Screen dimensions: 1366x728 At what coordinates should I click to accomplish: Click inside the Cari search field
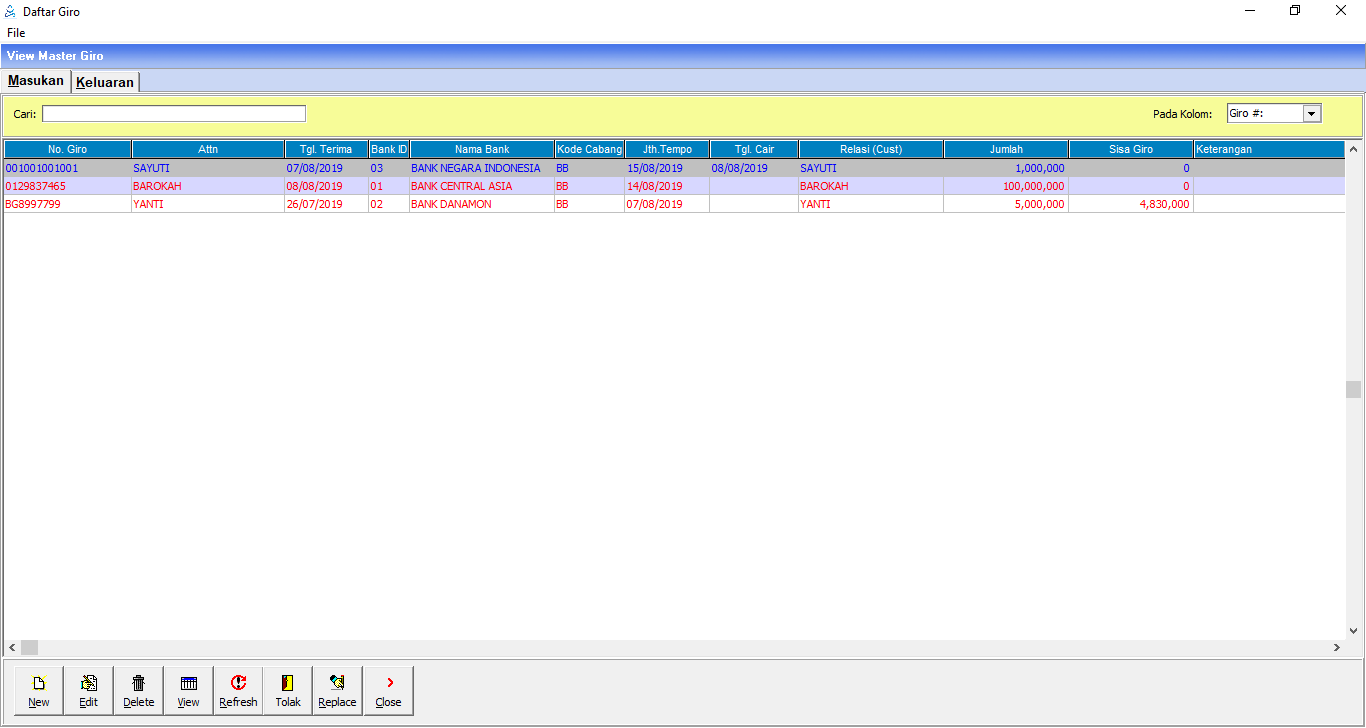click(x=173, y=114)
